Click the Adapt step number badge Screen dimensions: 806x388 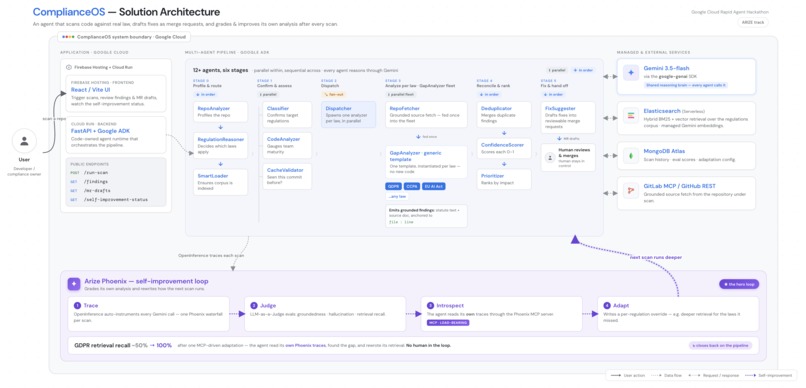607,305
